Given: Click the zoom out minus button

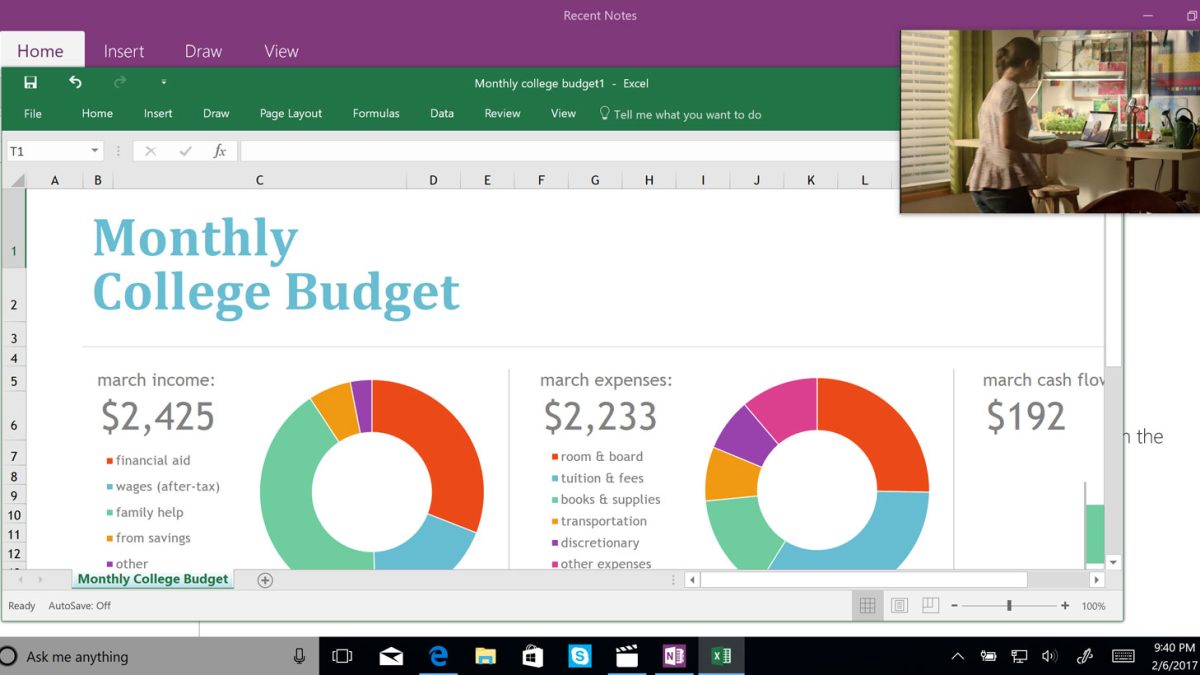Looking at the screenshot, I should (x=955, y=606).
